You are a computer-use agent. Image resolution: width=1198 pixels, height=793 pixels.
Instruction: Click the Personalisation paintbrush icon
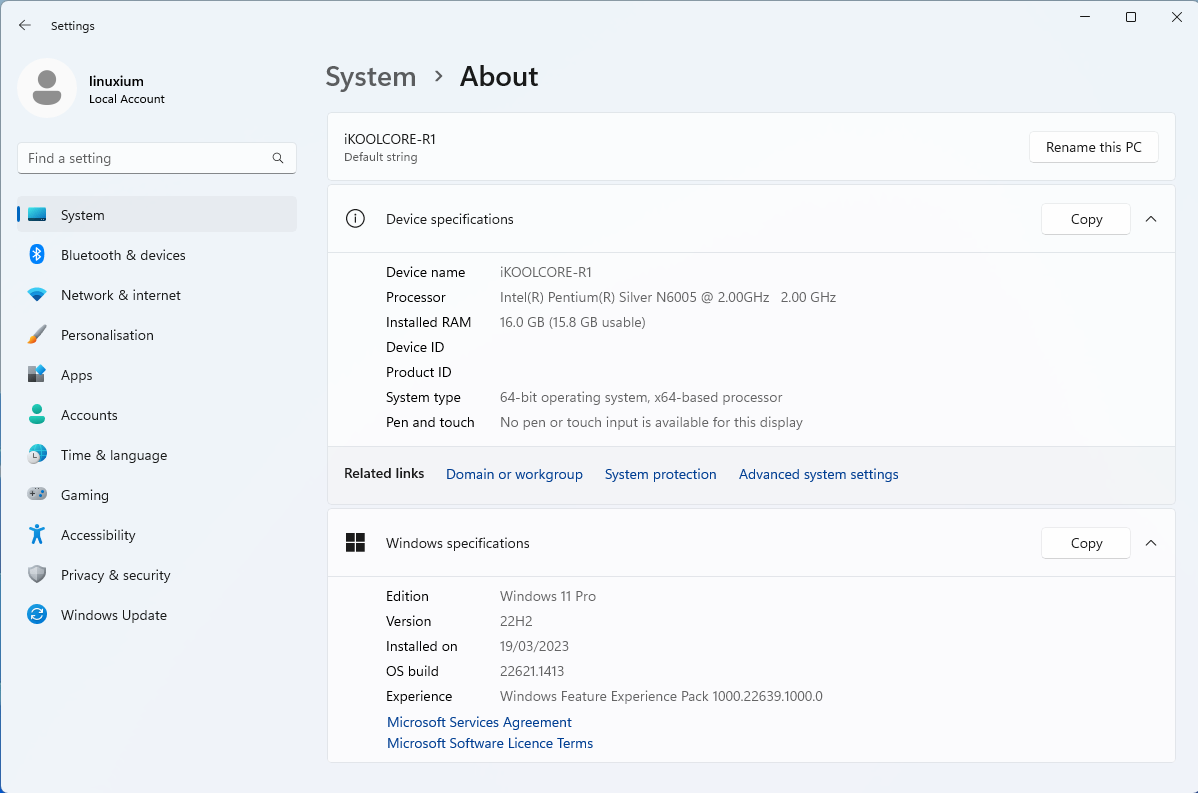click(x=37, y=335)
